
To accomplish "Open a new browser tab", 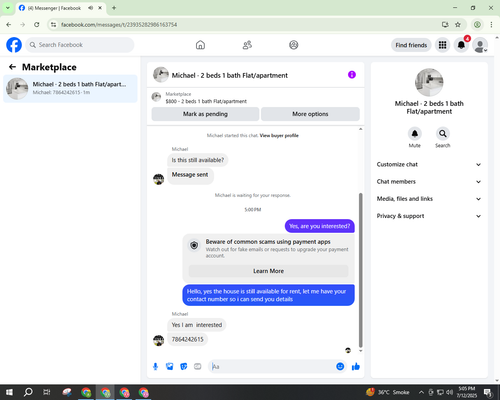I will tap(114, 8).
